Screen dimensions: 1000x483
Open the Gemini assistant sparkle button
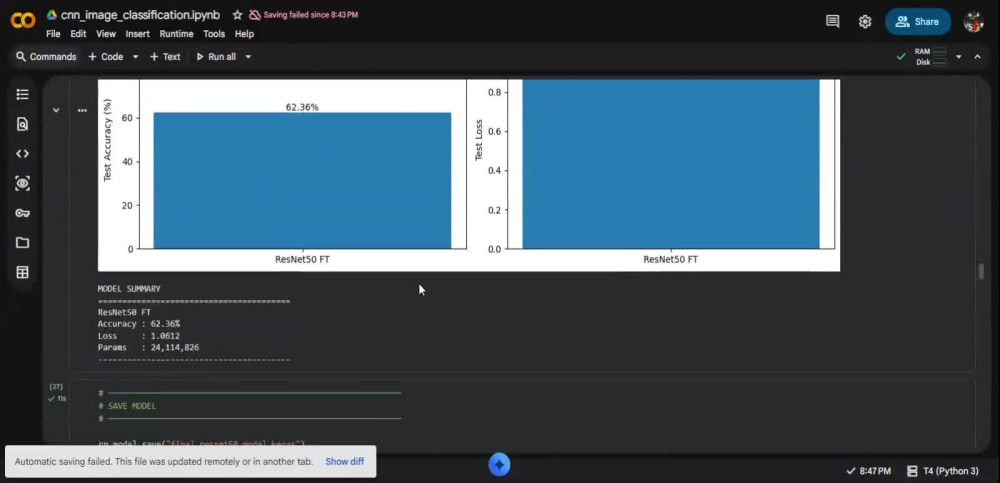[x=499, y=464]
